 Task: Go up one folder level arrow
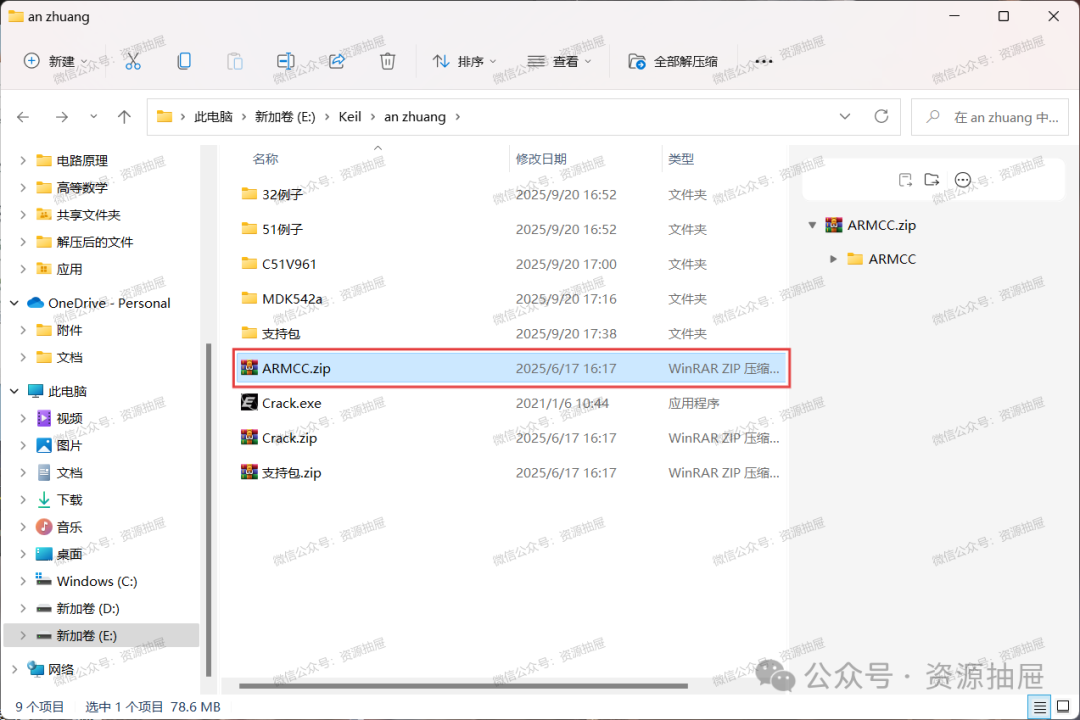coord(124,117)
